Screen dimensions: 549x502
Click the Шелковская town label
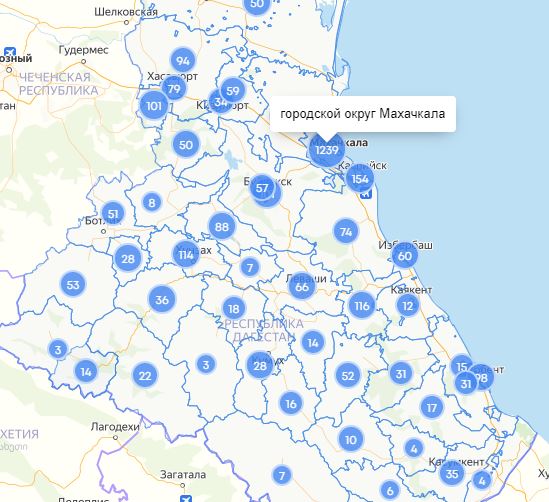point(126,12)
